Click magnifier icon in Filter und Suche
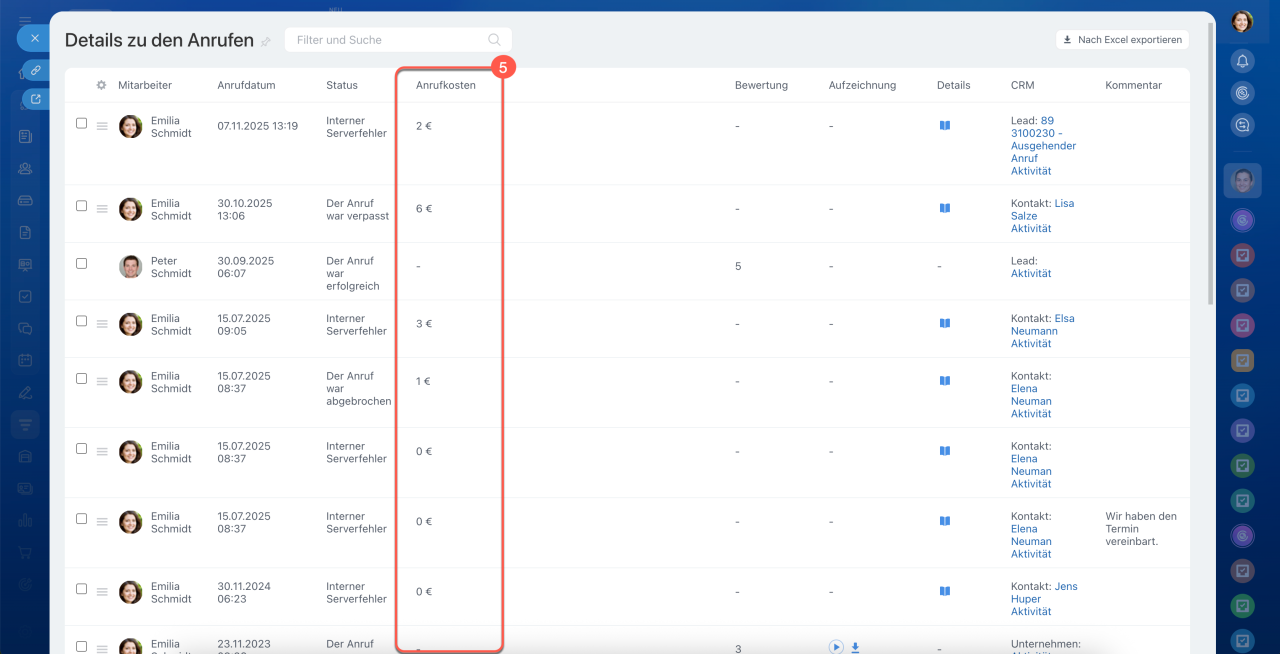Viewport: 1280px width, 654px height. pyautogui.click(x=494, y=40)
